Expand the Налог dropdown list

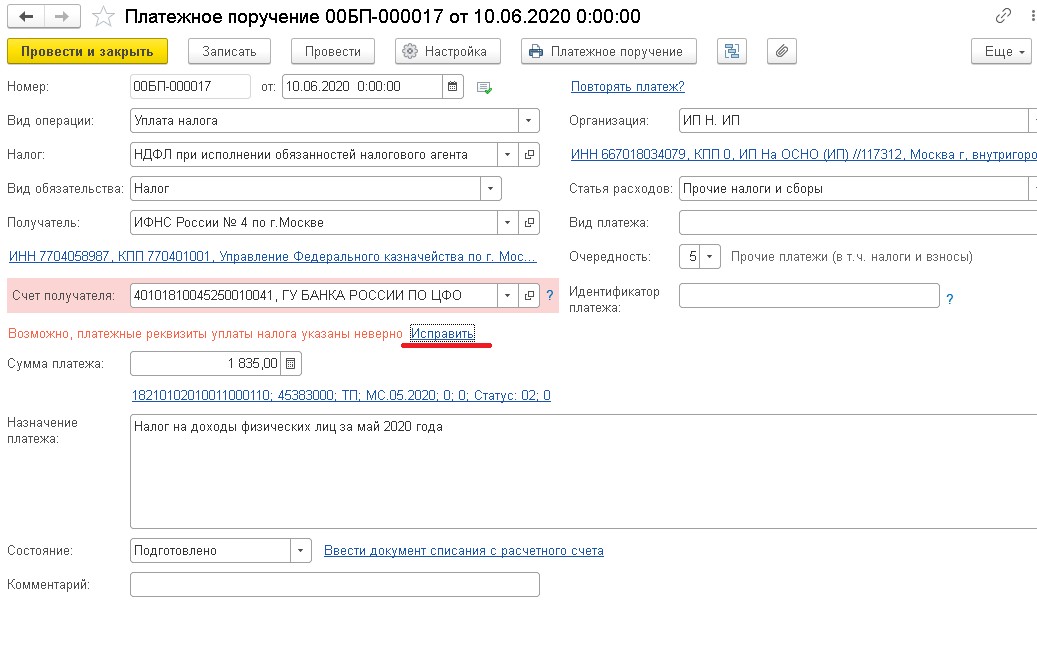(x=507, y=155)
